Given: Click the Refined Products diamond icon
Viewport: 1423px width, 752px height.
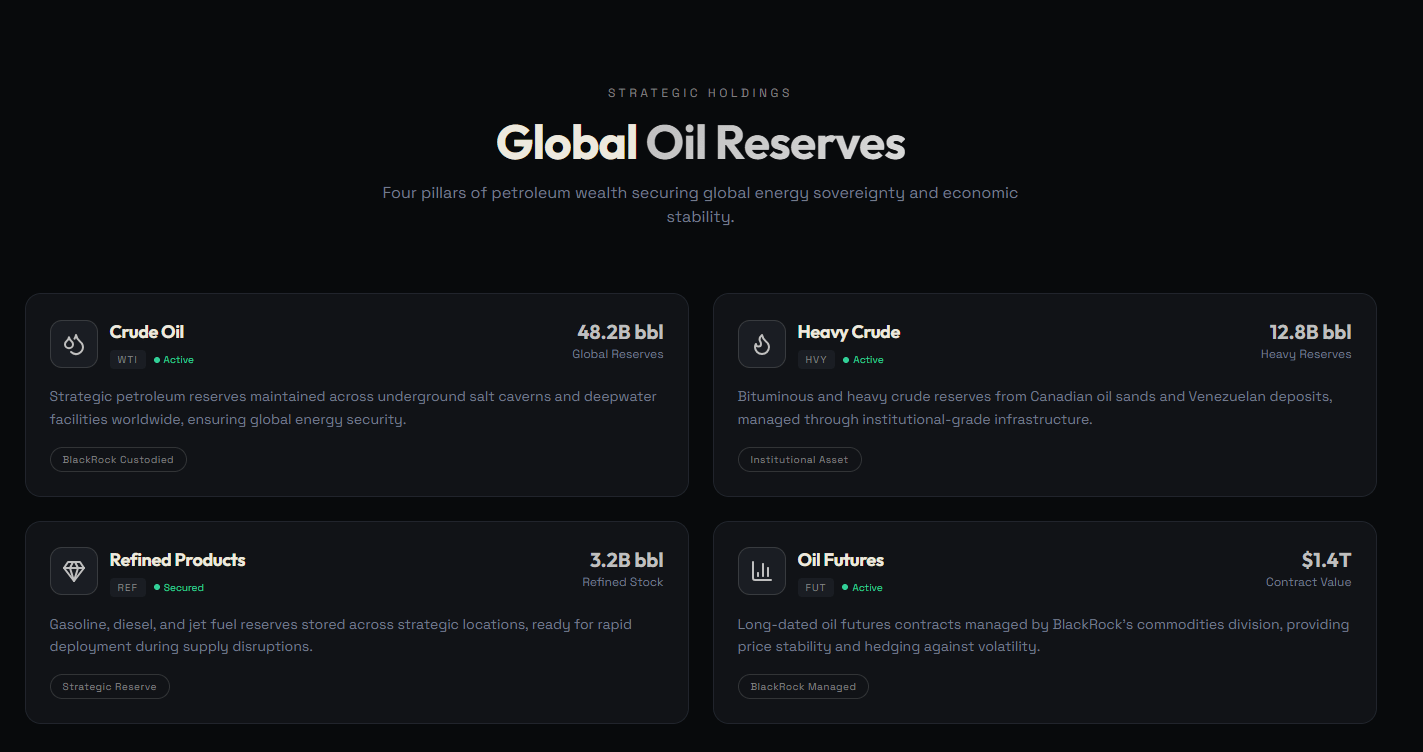Looking at the screenshot, I should 73,570.
